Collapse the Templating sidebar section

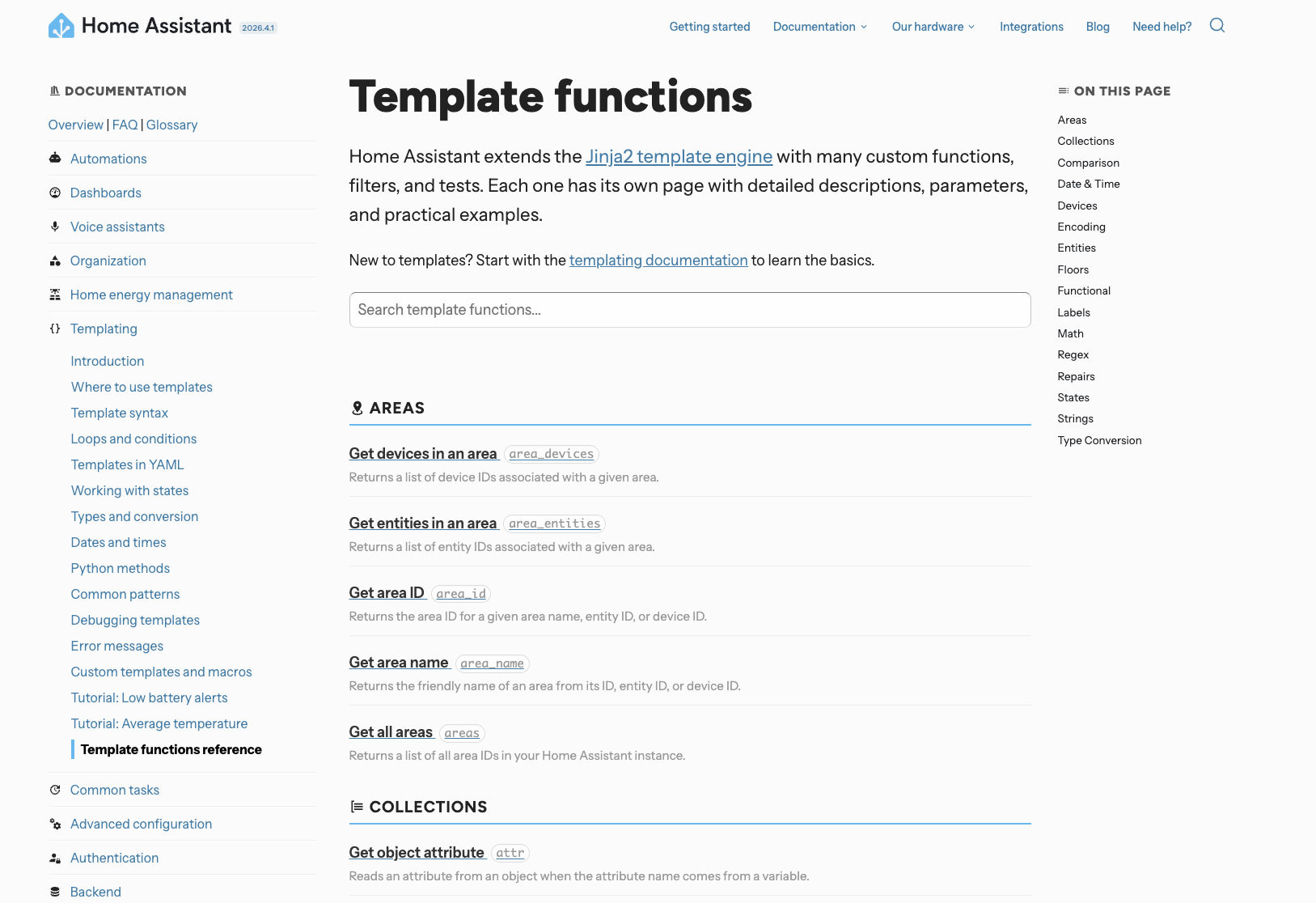[x=104, y=329]
